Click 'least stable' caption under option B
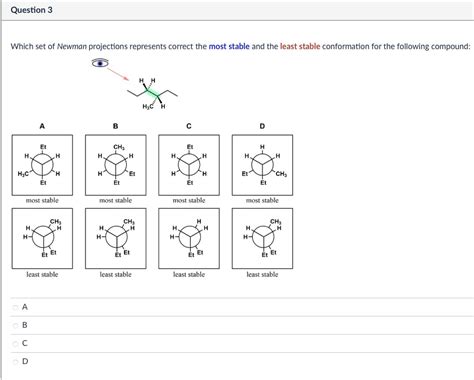The width and height of the screenshot is (474, 380). pos(116,274)
